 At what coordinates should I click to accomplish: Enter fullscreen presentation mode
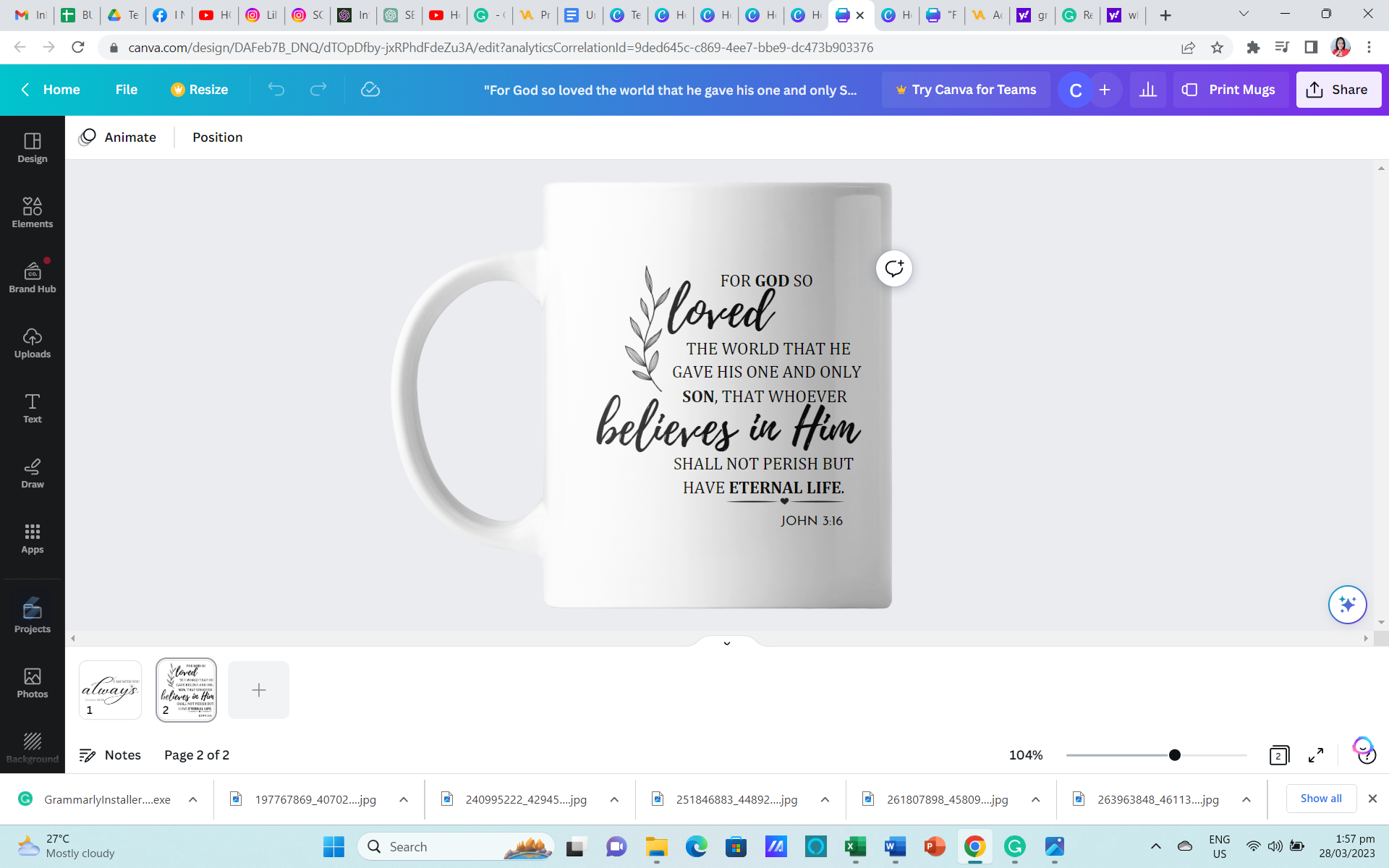click(1316, 755)
